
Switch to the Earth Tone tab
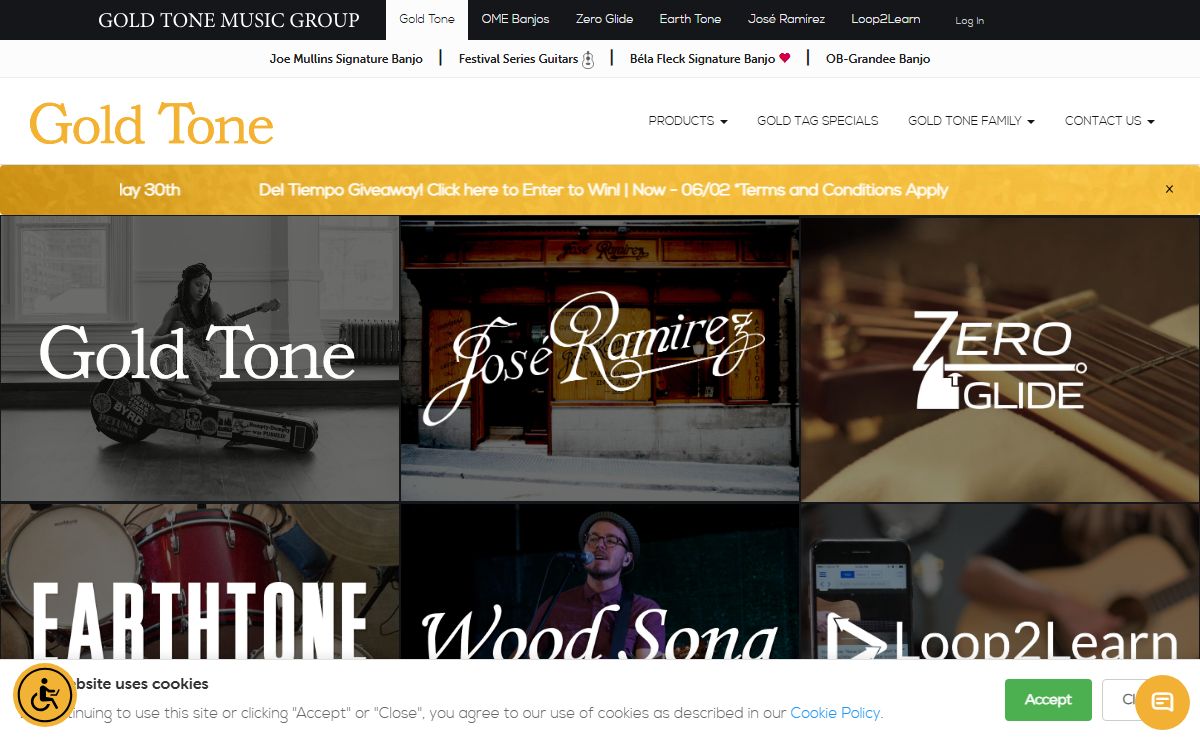point(690,19)
